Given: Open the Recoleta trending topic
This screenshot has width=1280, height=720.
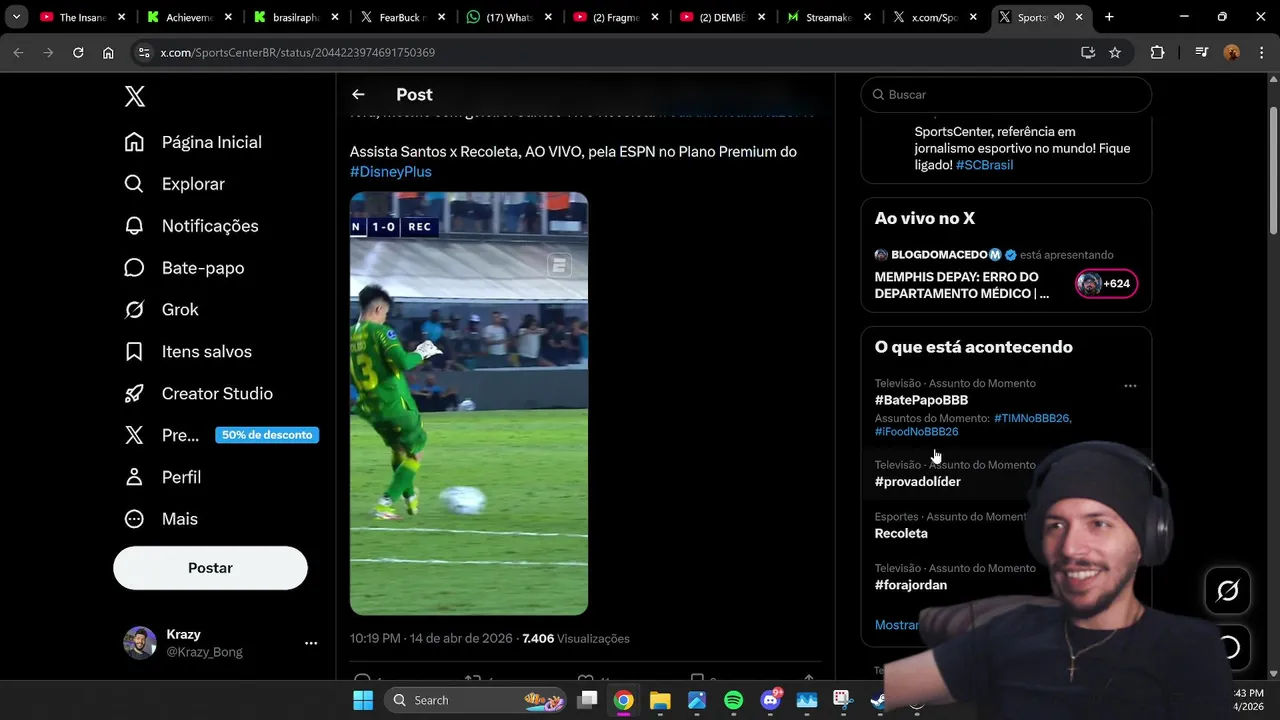Looking at the screenshot, I should [x=901, y=534].
